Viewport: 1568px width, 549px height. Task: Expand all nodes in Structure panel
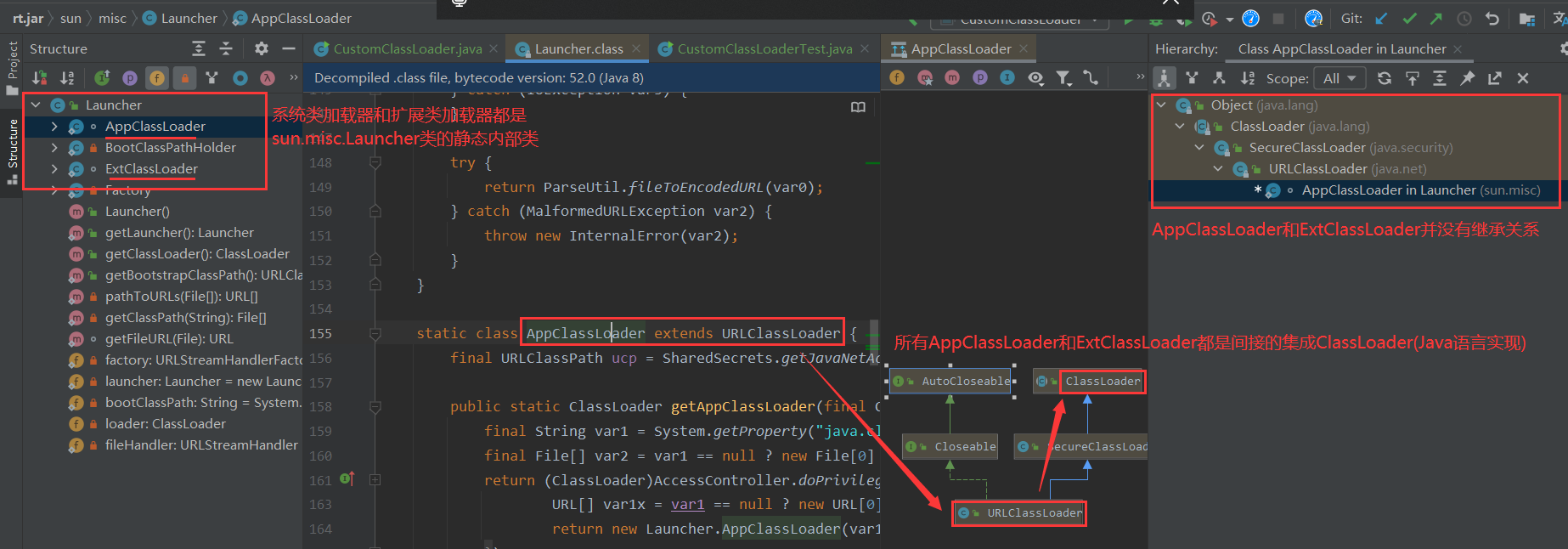tap(199, 49)
